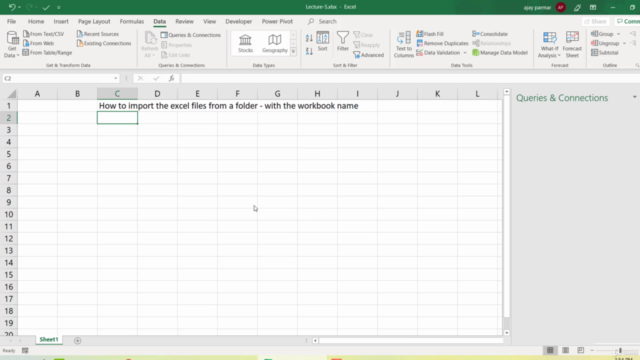
Task: Open the Page Layout tab
Action: [x=94, y=21]
